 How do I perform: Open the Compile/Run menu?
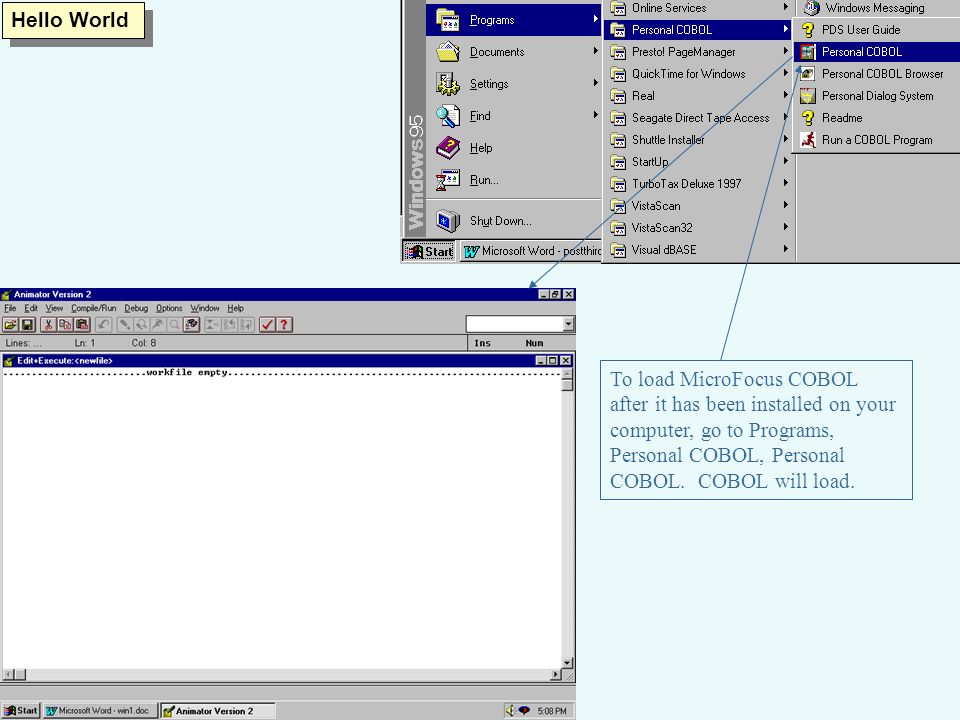[93, 308]
